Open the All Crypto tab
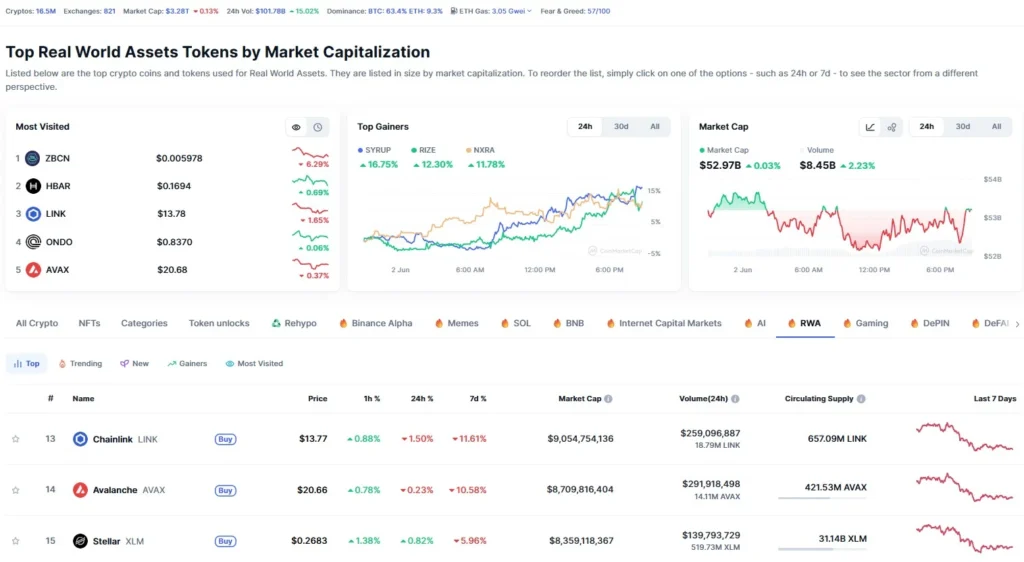 (x=37, y=323)
